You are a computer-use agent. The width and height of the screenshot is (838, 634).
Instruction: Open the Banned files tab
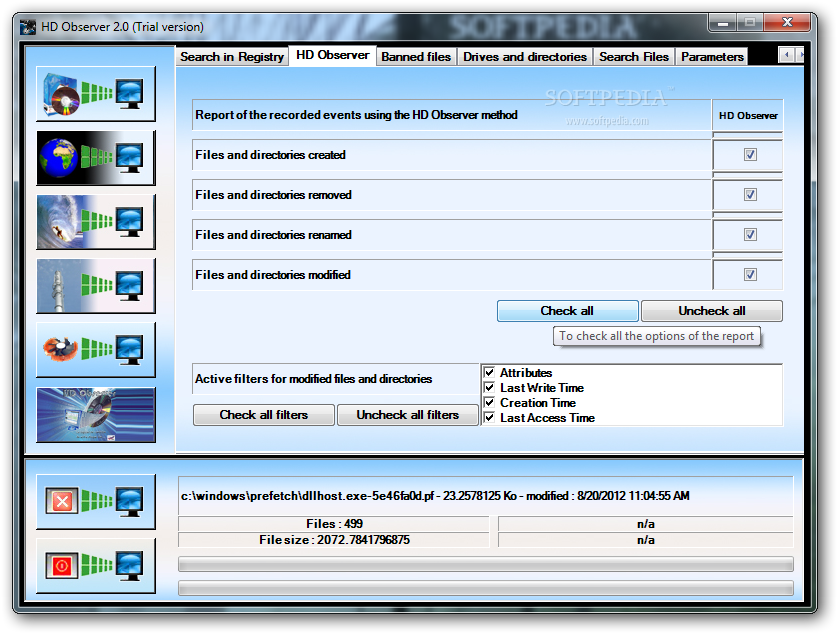pos(416,57)
